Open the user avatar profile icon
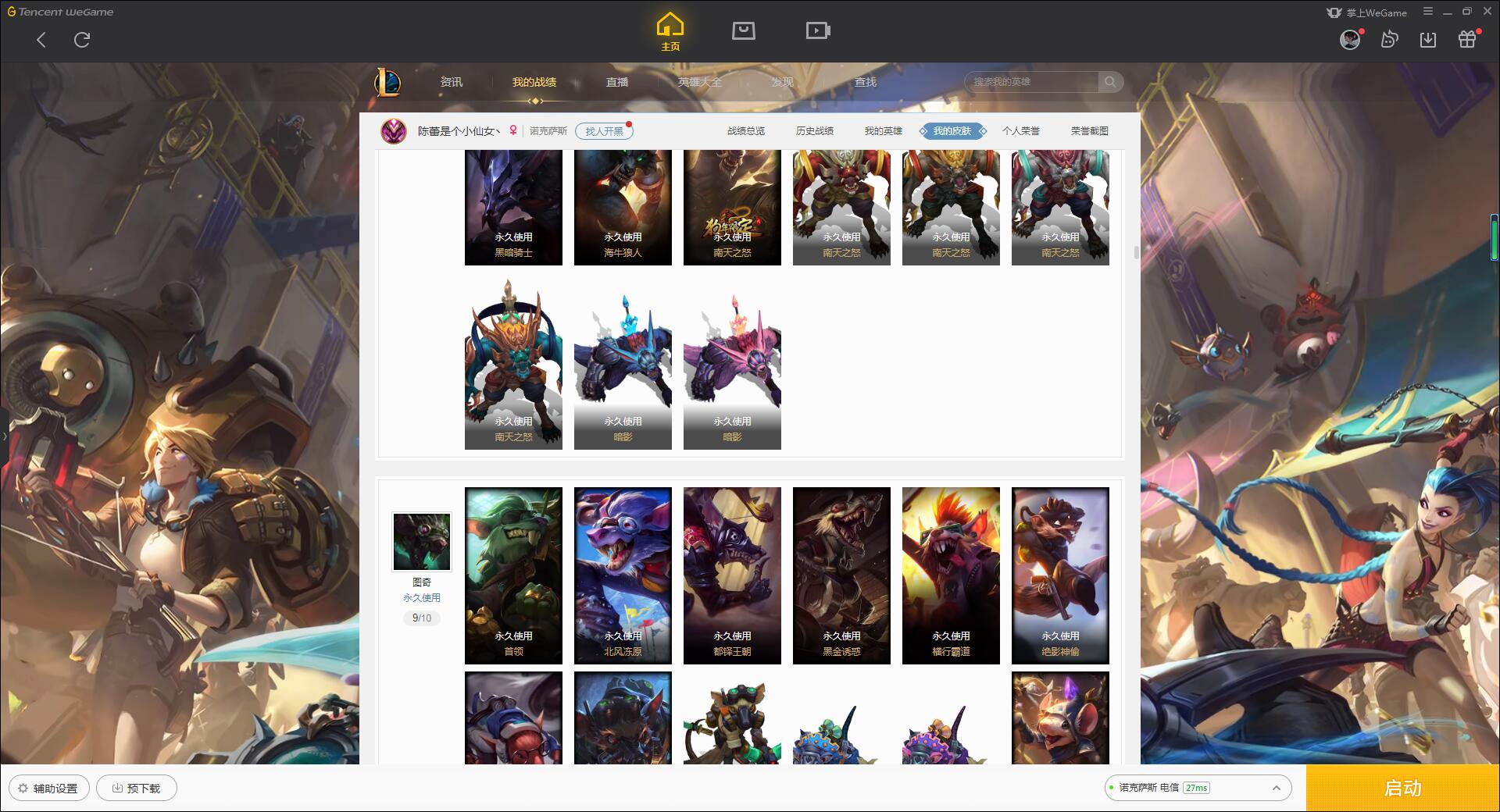The height and width of the screenshot is (812, 1500). tap(1350, 40)
